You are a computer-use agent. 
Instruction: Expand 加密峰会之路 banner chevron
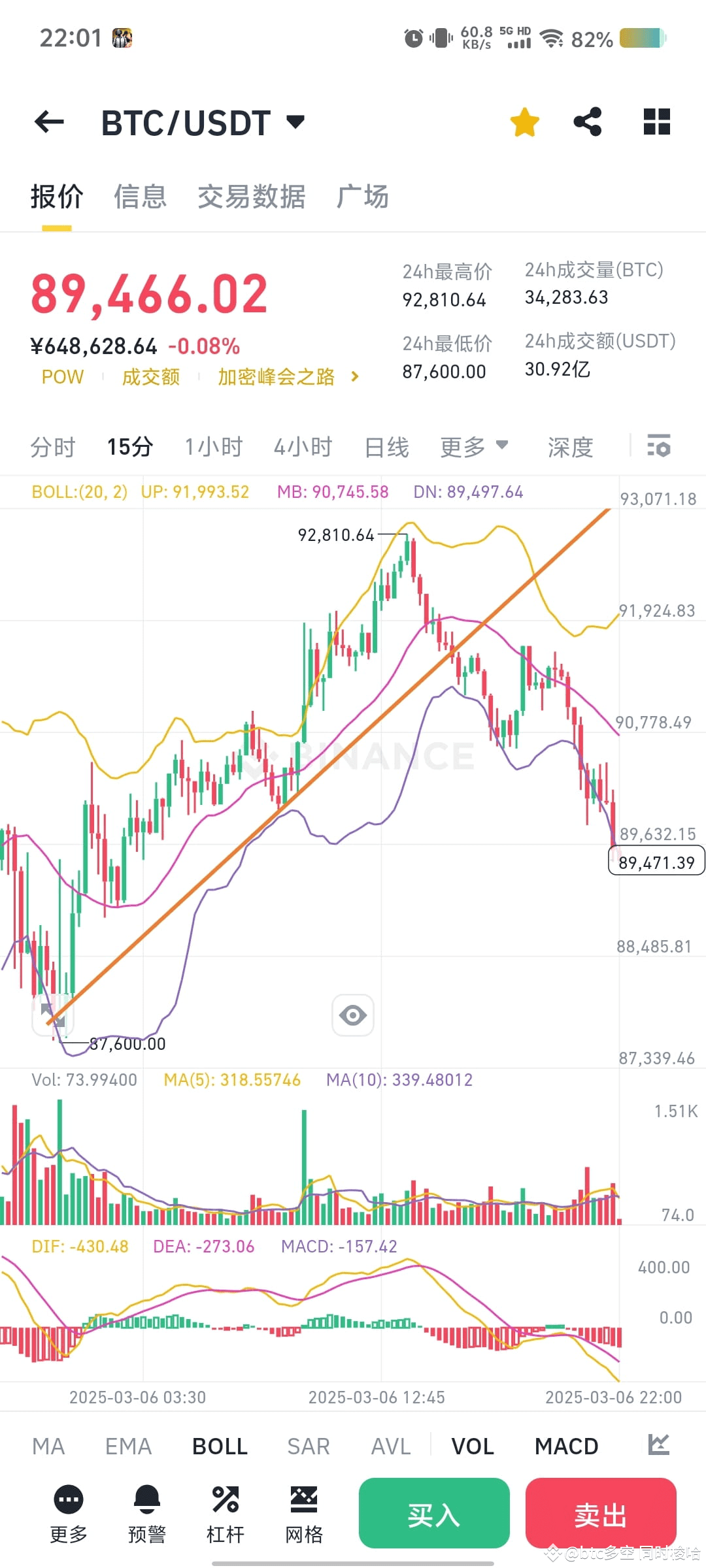tap(354, 377)
